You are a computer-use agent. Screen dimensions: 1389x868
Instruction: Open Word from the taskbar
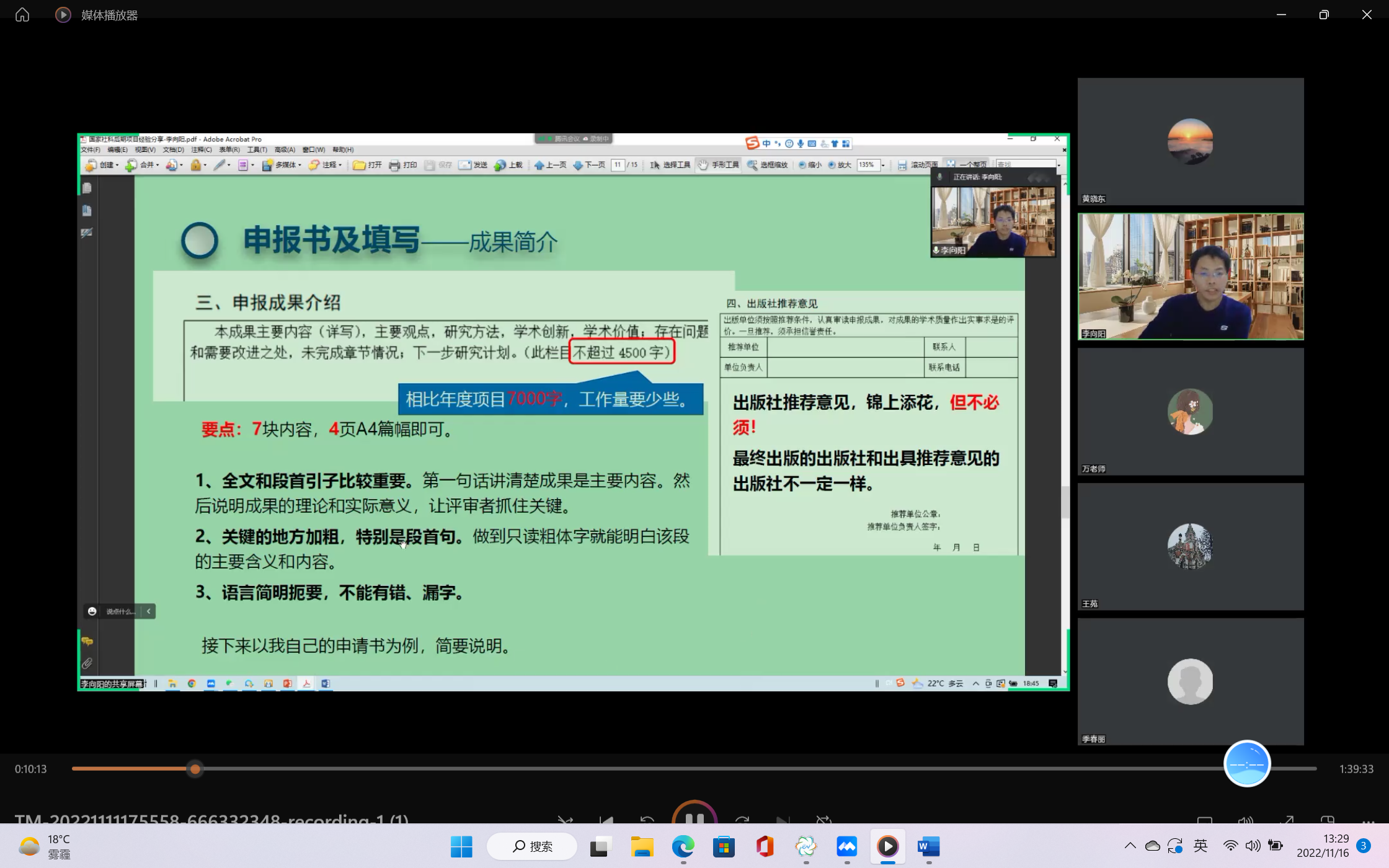tap(928, 846)
